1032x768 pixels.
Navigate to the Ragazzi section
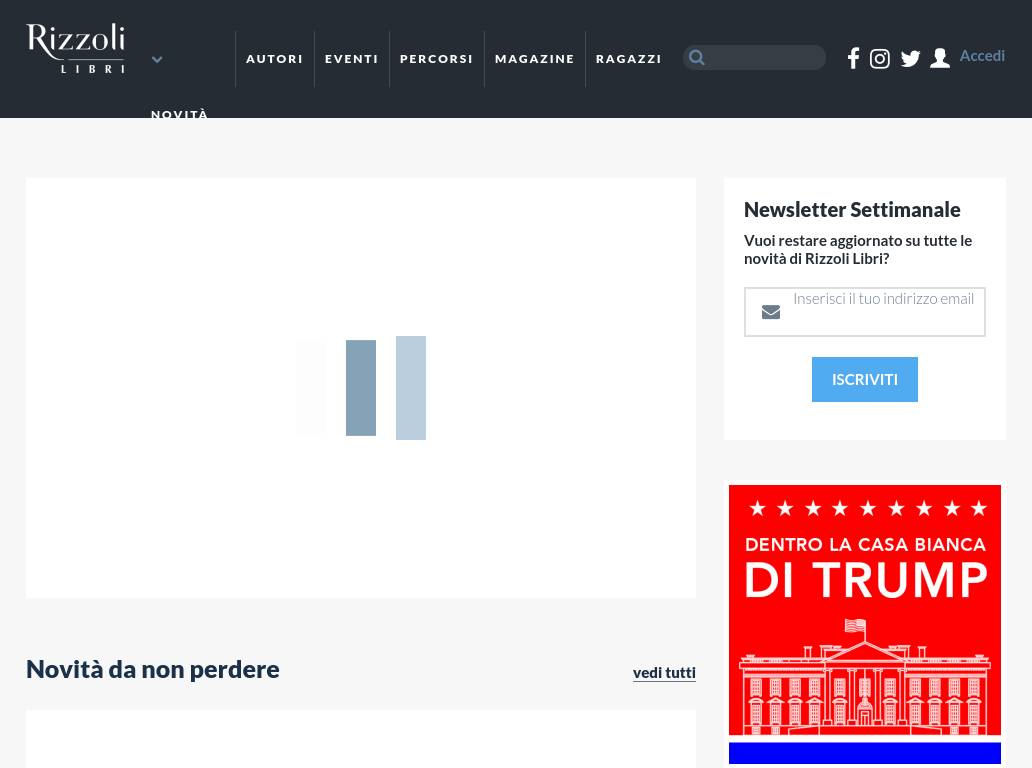pos(628,59)
